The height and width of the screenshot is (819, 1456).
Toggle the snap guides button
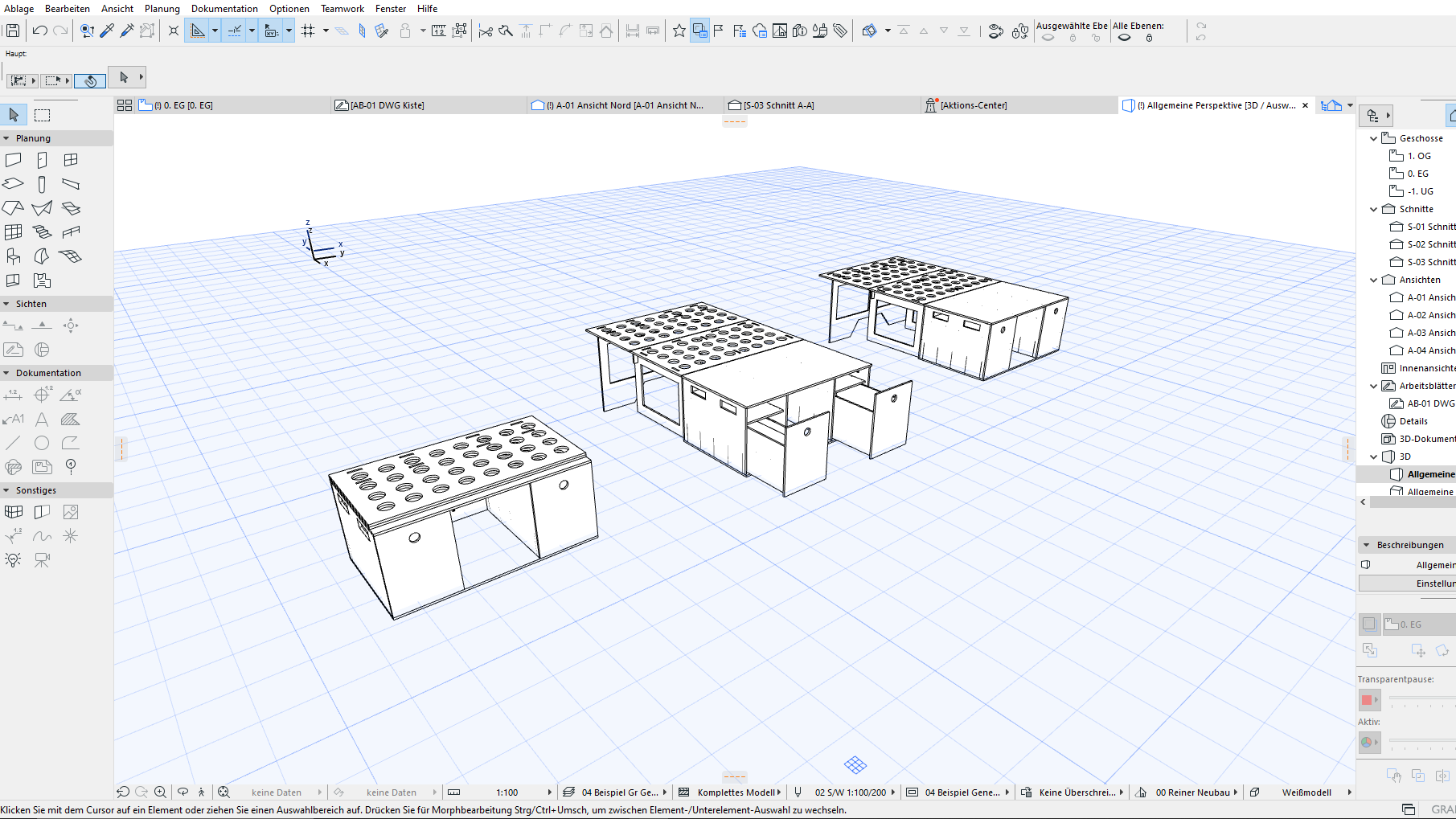click(x=235, y=31)
